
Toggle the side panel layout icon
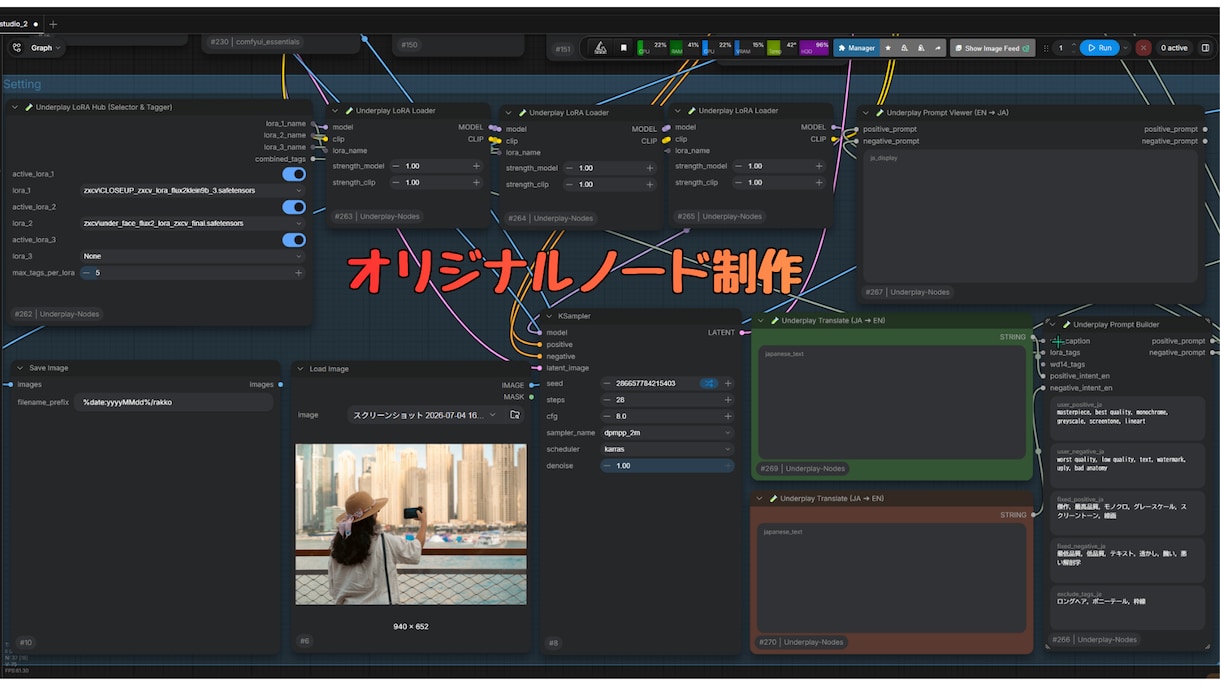pos(1205,47)
